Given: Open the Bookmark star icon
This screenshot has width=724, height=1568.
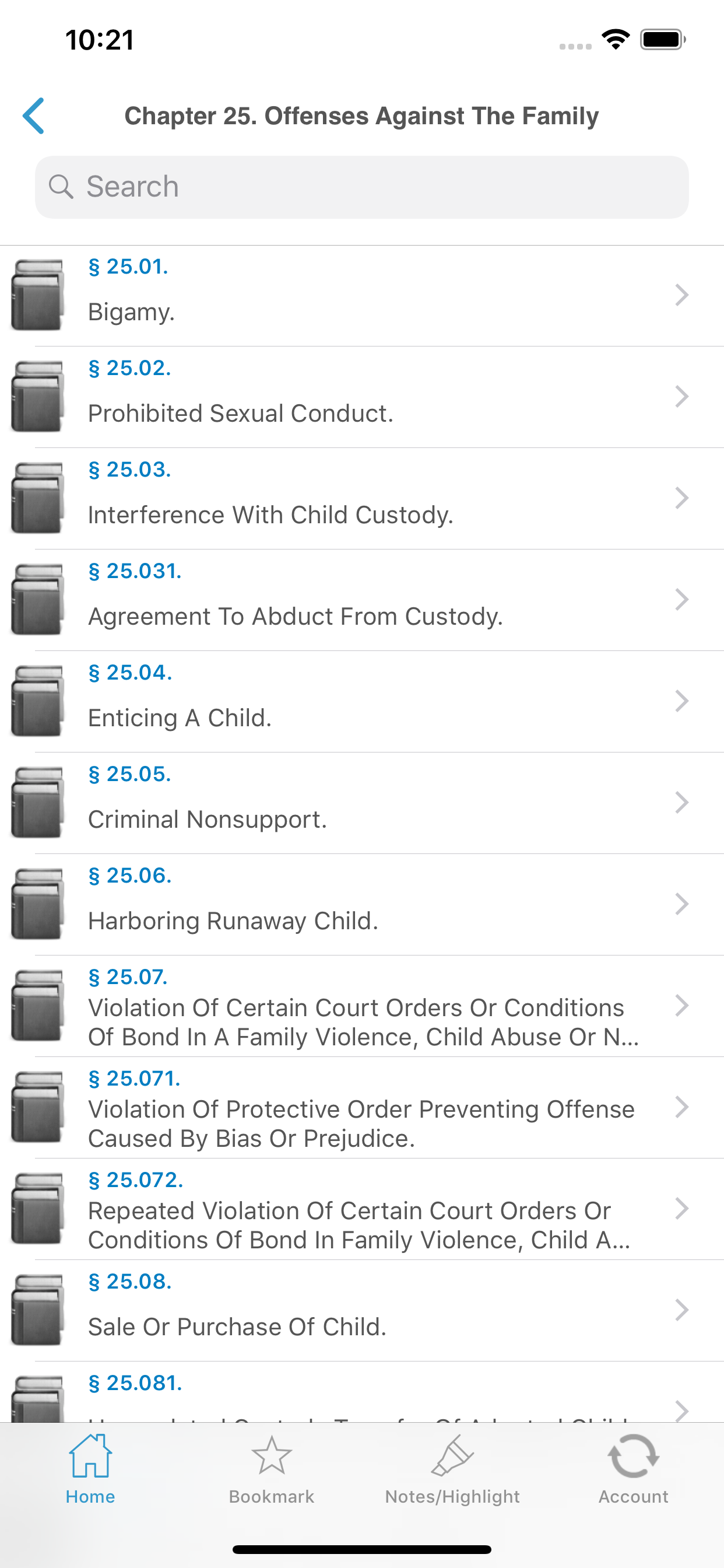Looking at the screenshot, I should (x=271, y=1456).
